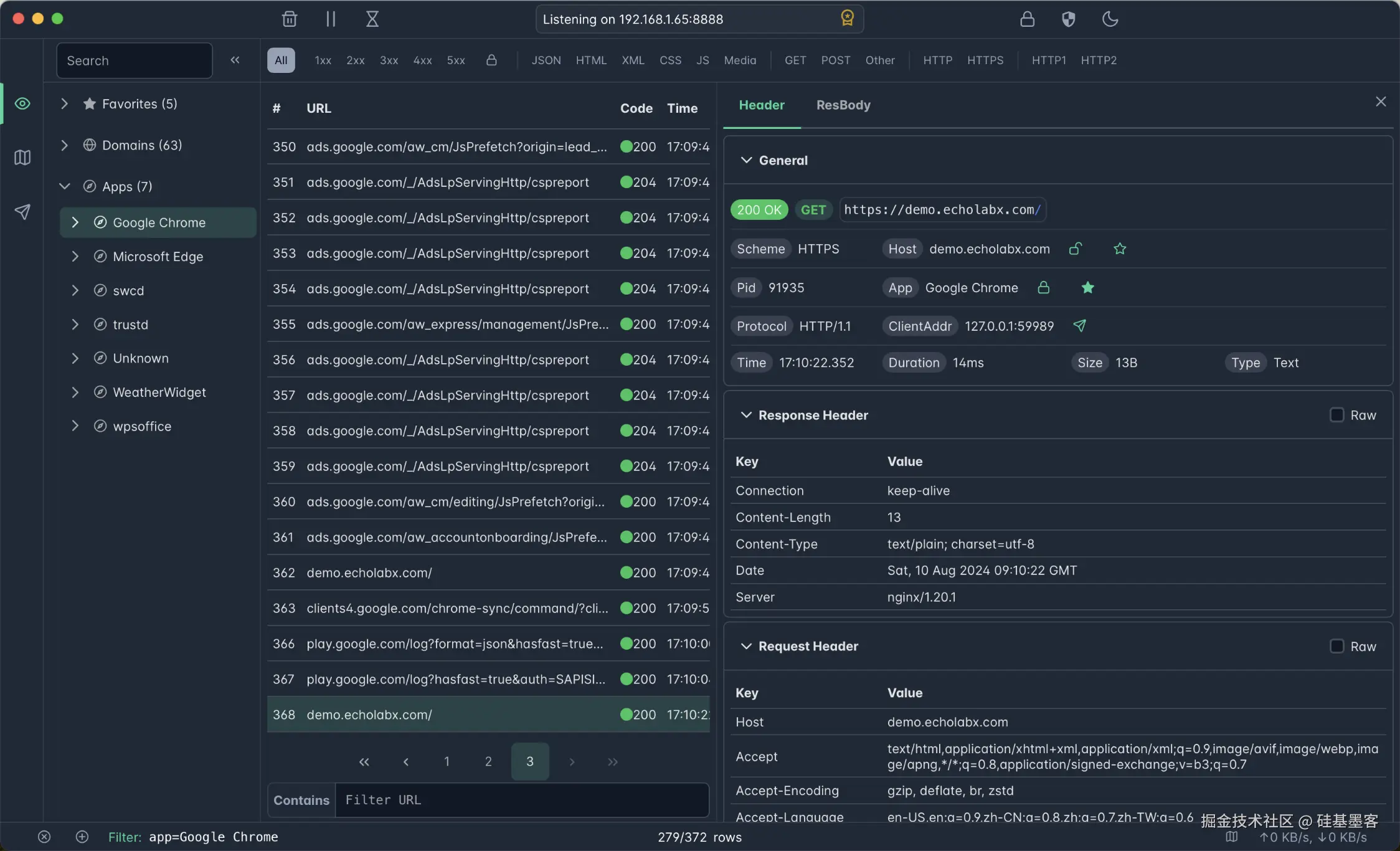1400x851 pixels.
Task: Expand the Favorites (5) tree node
Action: 64,103
